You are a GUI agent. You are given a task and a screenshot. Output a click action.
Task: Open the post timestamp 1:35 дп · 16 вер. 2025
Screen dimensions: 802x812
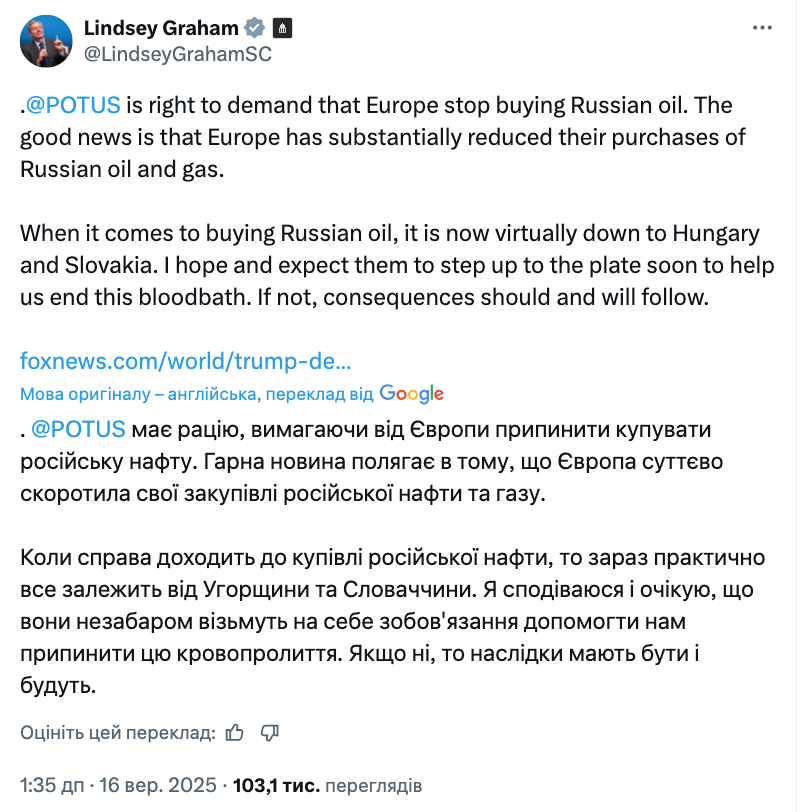point(118,785)
